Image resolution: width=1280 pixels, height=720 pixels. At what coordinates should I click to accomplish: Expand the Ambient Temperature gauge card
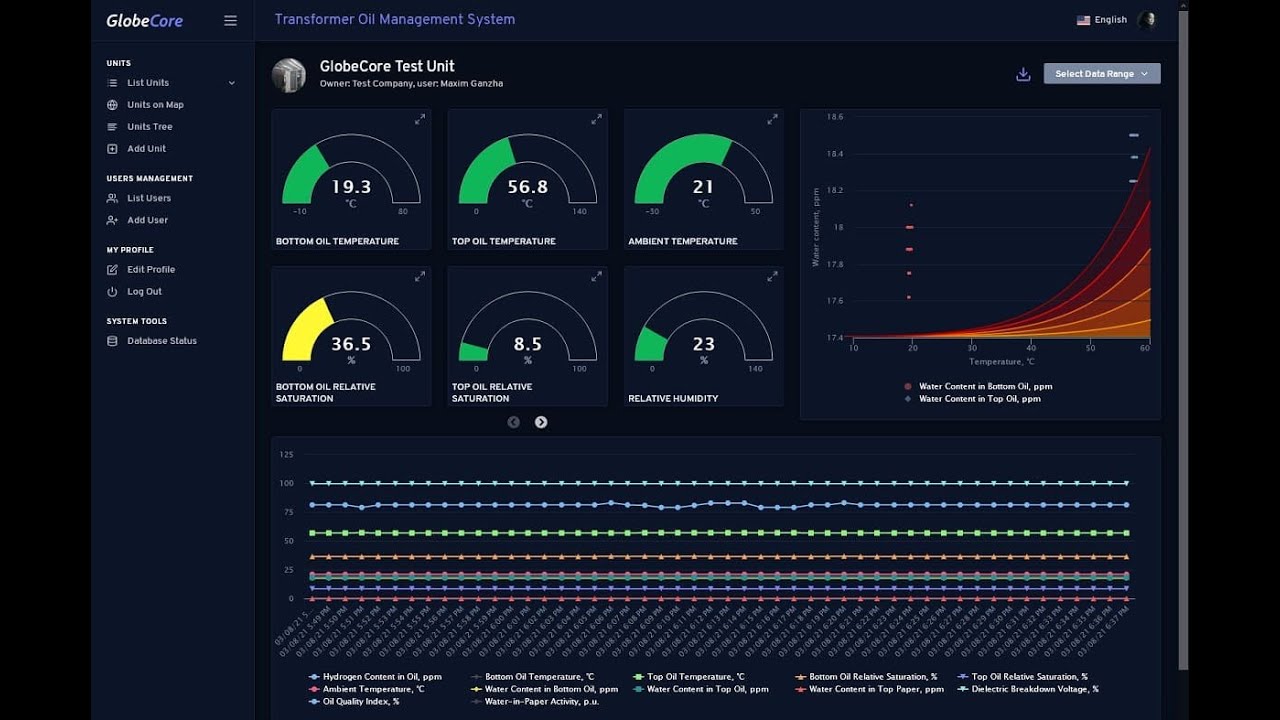(772, 119)
